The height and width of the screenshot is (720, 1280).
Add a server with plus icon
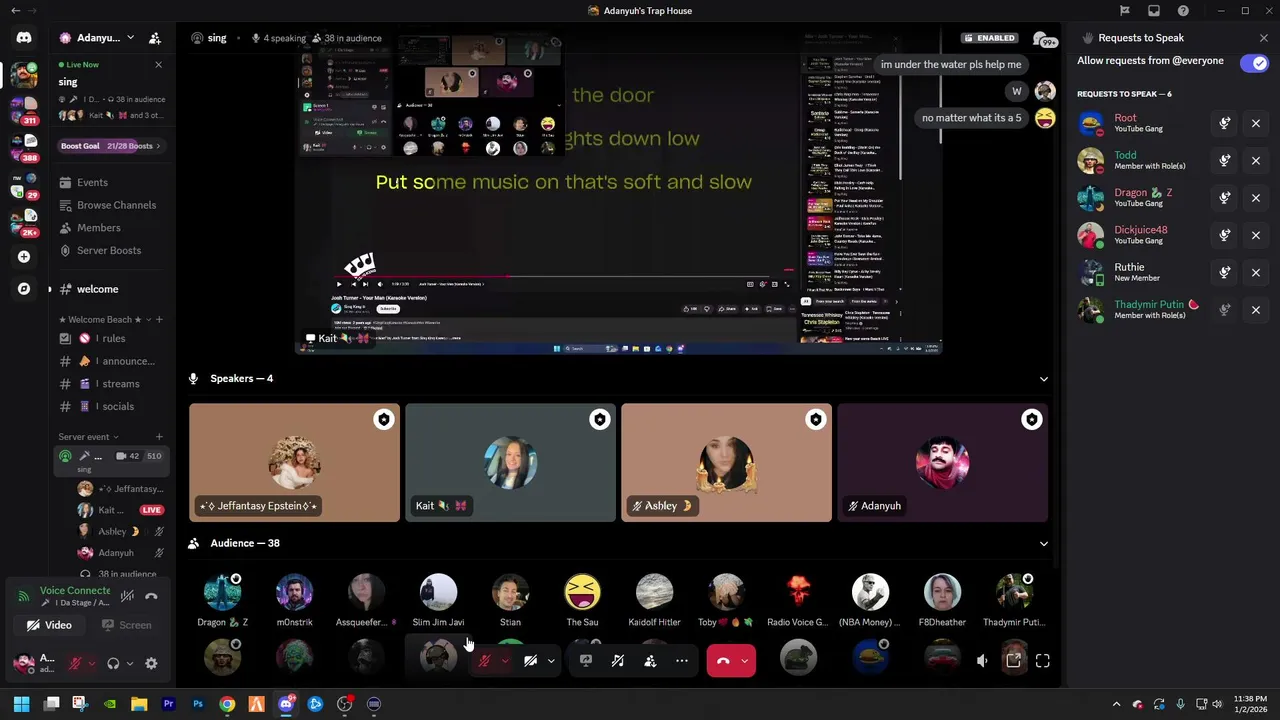[x=24, y=257]
